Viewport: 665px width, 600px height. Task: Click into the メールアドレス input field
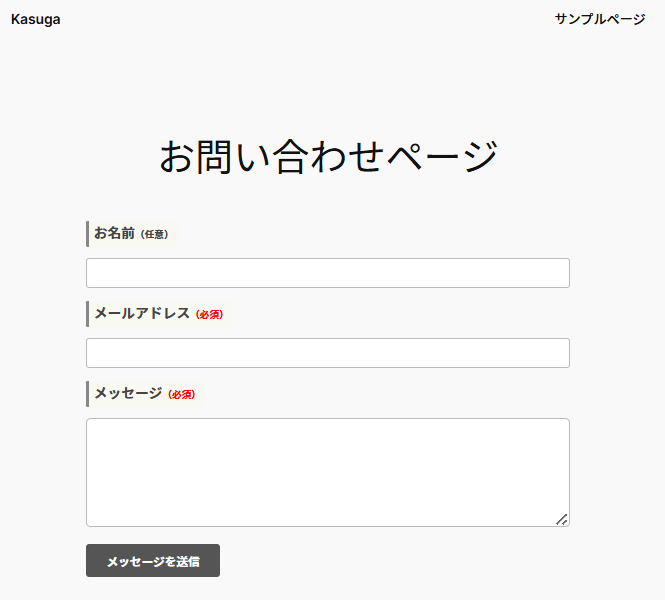pos(327,353)
